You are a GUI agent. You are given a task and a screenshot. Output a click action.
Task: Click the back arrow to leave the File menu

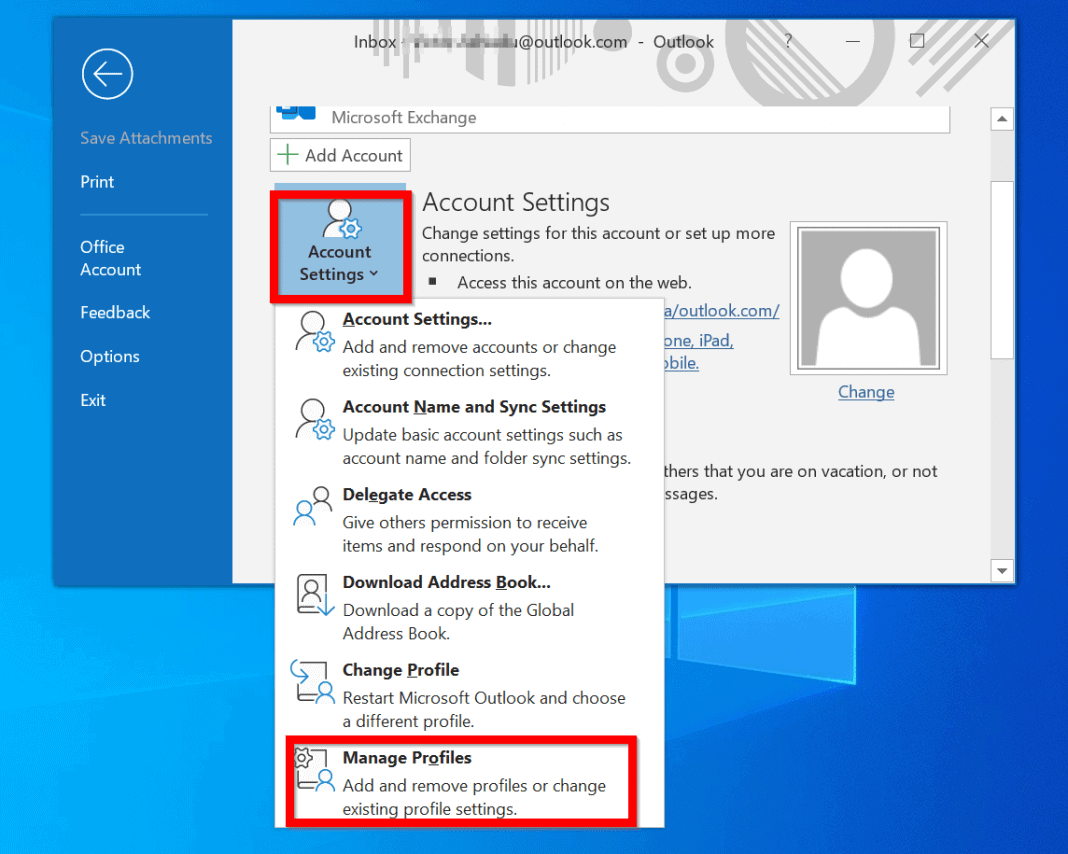point(107,74)
